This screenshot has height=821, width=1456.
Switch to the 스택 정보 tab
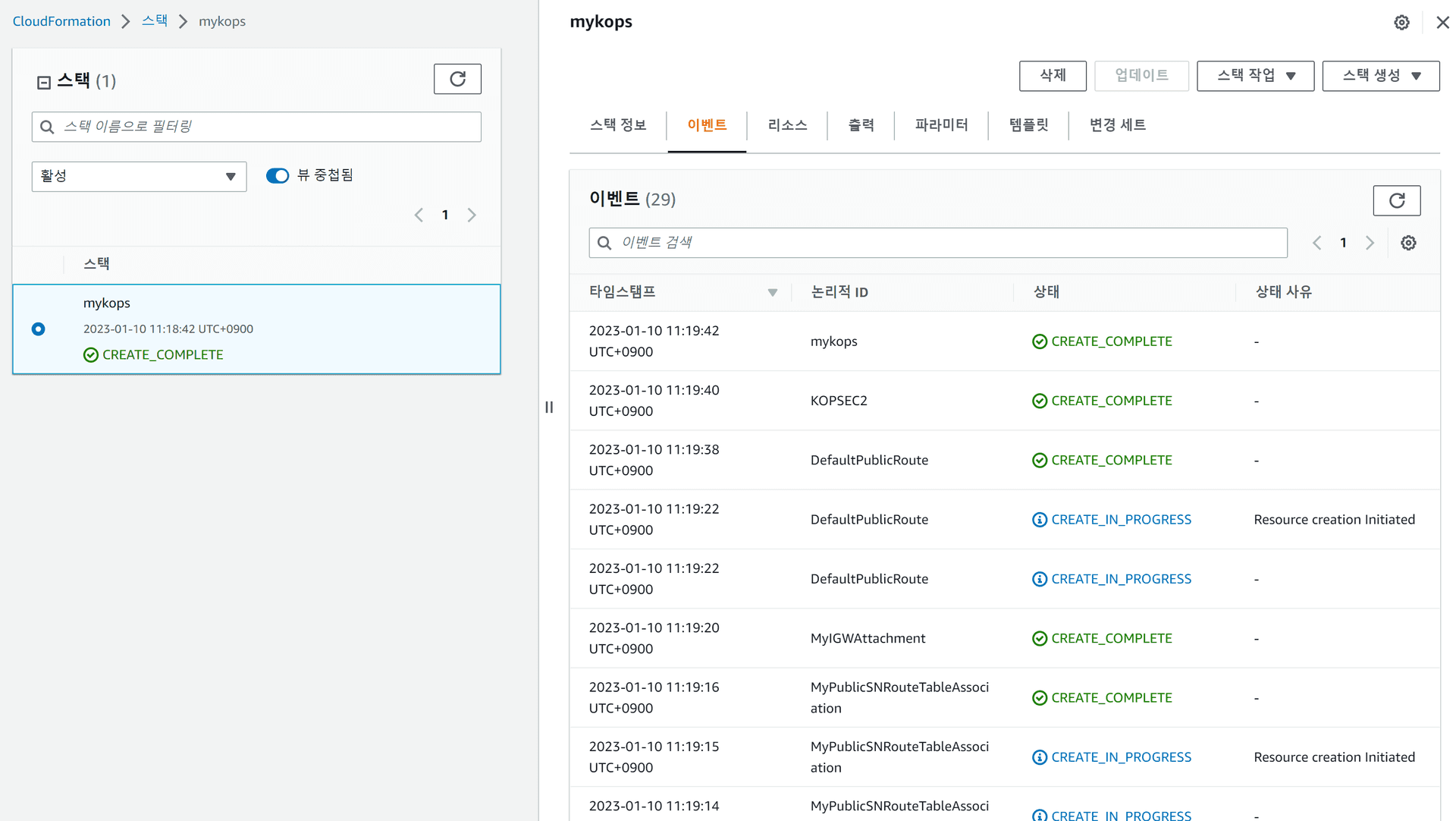(x=618, y=125)
